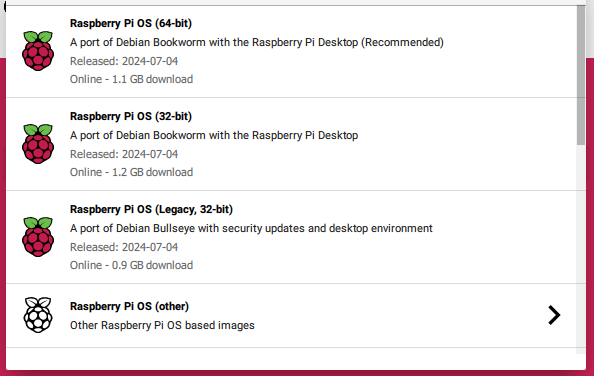The height and width of the screenshot is (376, 594).
Task: Click the raspberry logo beside the Legacy 32-bit entry
Action: (x=38, y=237)
